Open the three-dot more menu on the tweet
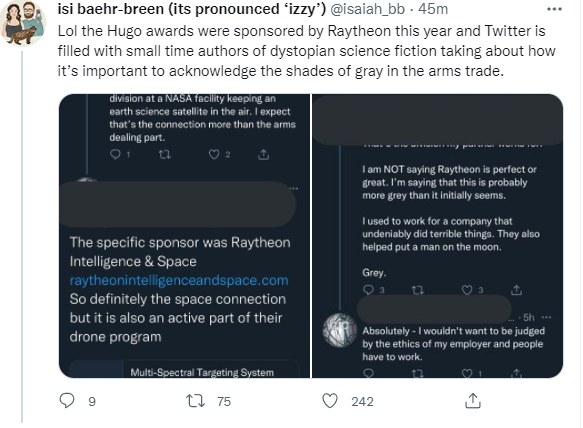This screenshot has width=583, height=428. [554, 9]
